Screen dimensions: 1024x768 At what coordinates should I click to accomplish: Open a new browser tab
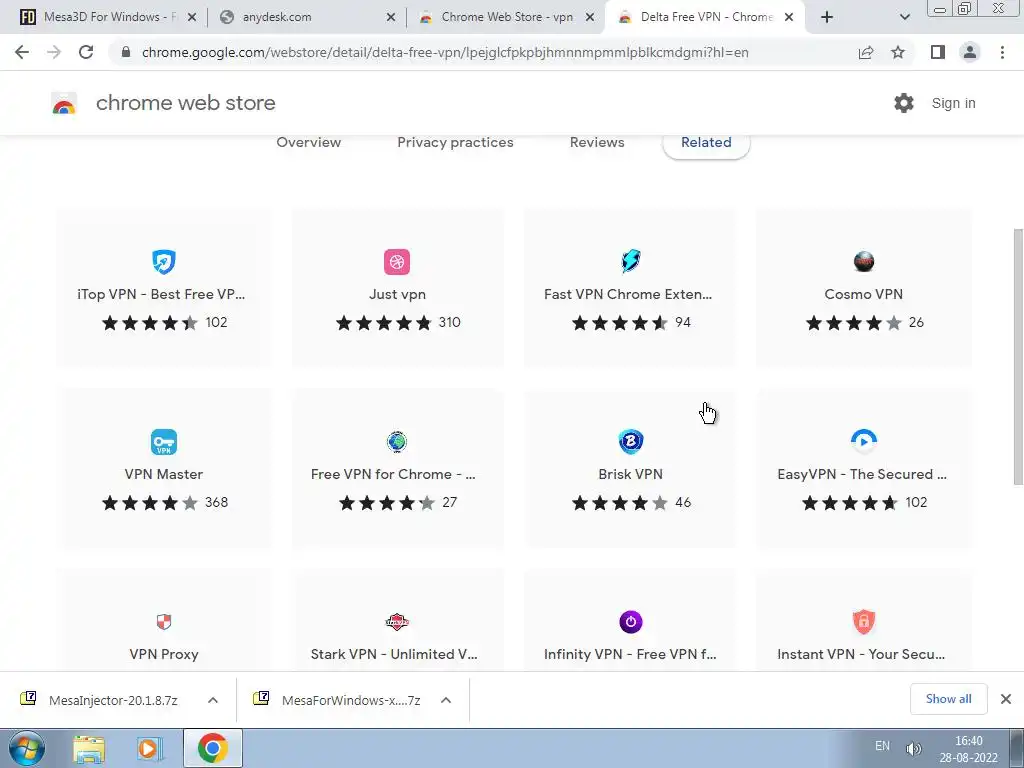(x=827, y=17)
